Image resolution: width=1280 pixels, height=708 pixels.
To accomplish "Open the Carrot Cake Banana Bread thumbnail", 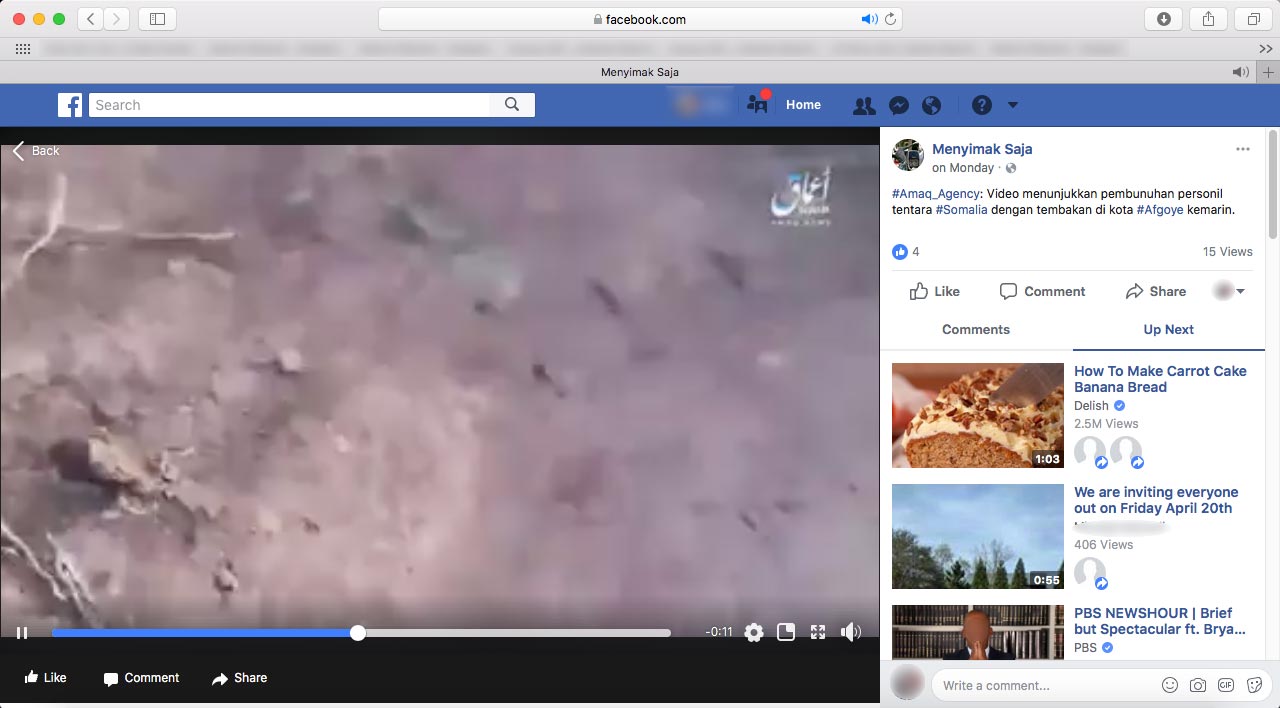I will pos(977,415).
